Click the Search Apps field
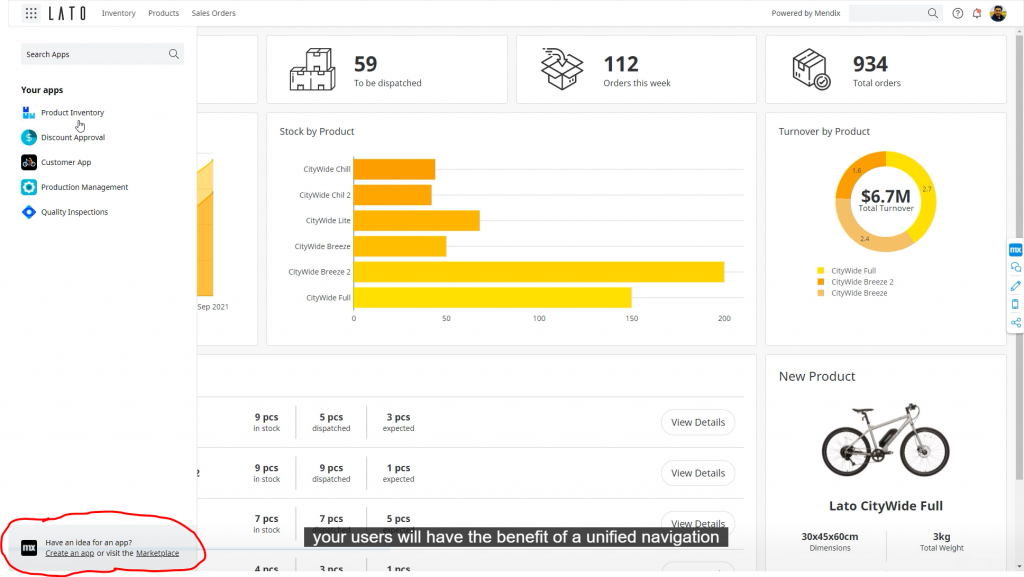Screen dimensions: 1024x577 95,54
